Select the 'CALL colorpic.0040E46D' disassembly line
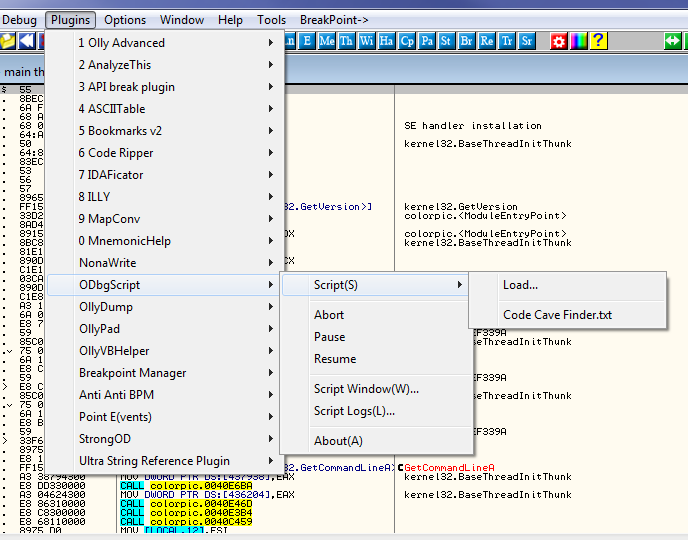 [186, 504]
